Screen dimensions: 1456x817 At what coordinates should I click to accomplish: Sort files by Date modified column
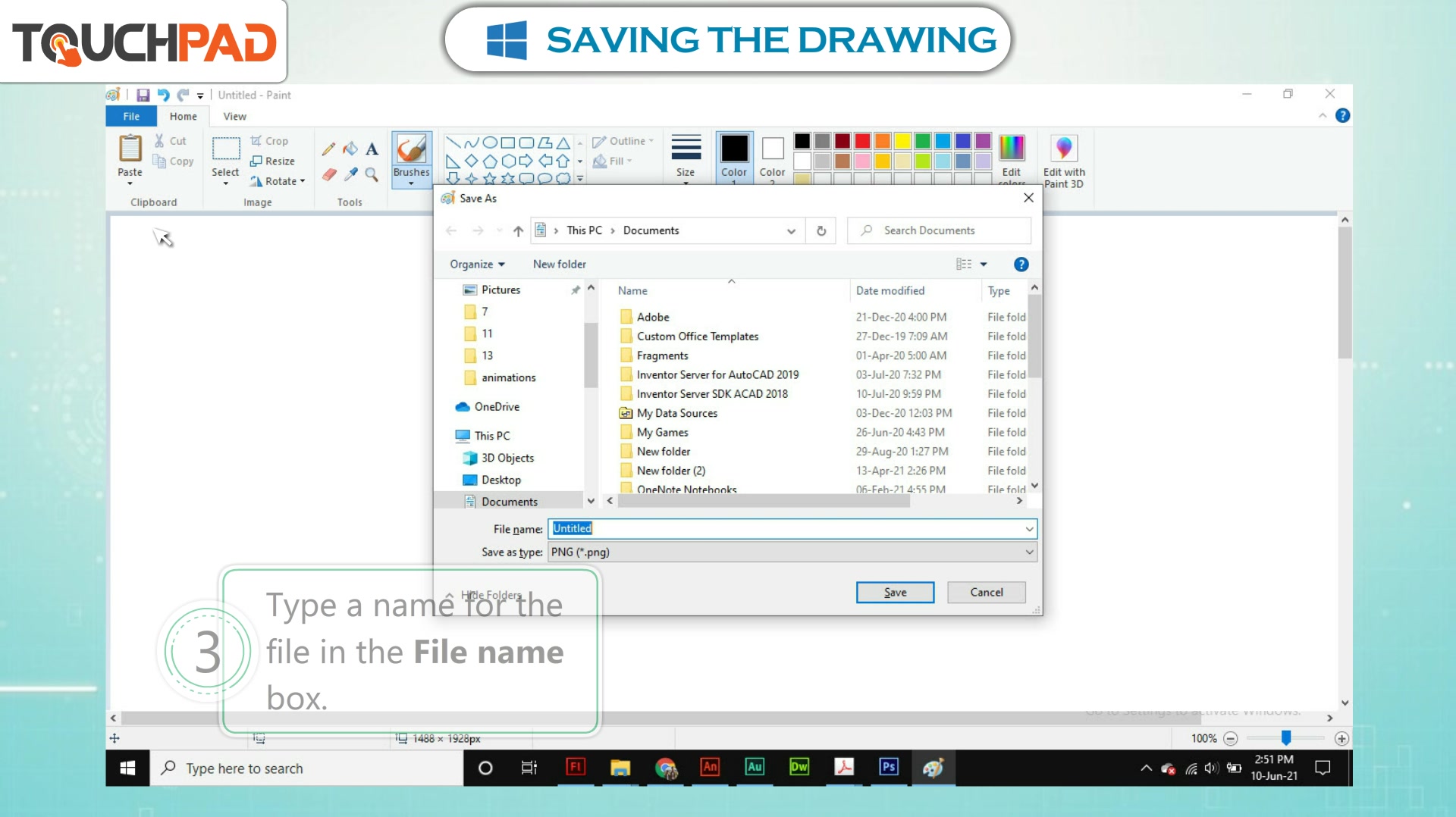pos(890,291)
